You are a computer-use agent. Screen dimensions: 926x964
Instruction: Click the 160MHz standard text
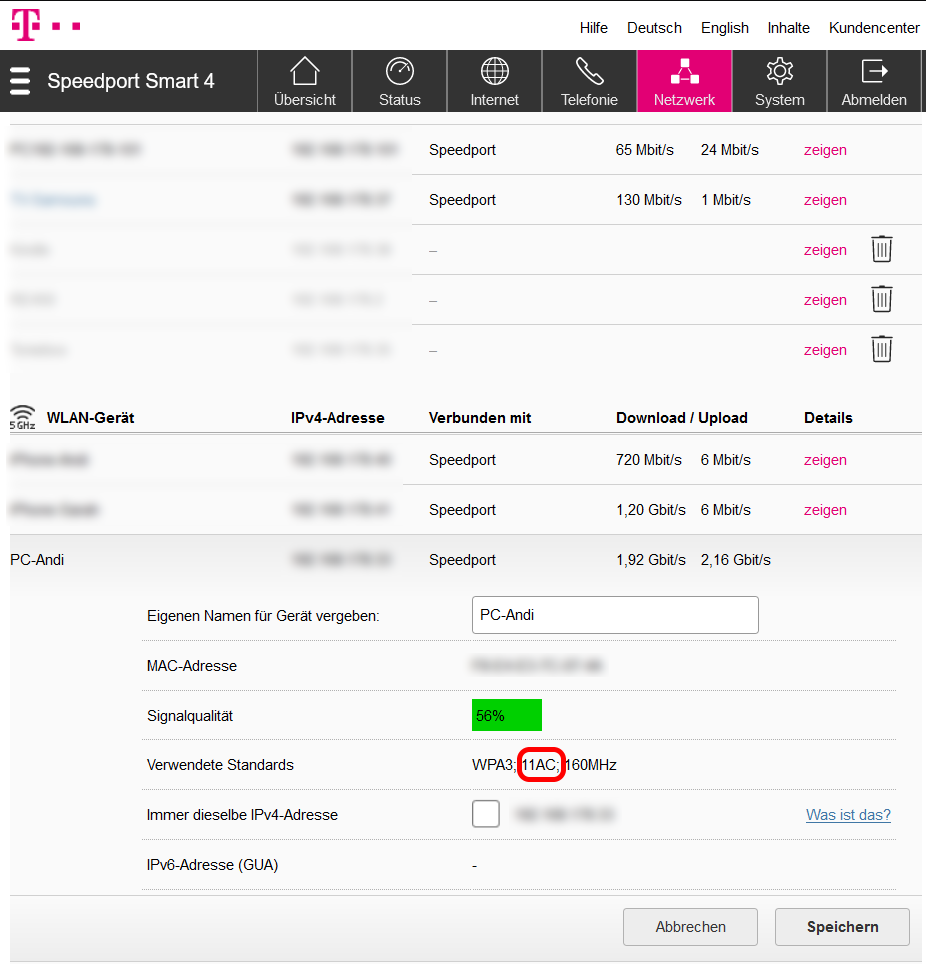[x=591, y=765]
